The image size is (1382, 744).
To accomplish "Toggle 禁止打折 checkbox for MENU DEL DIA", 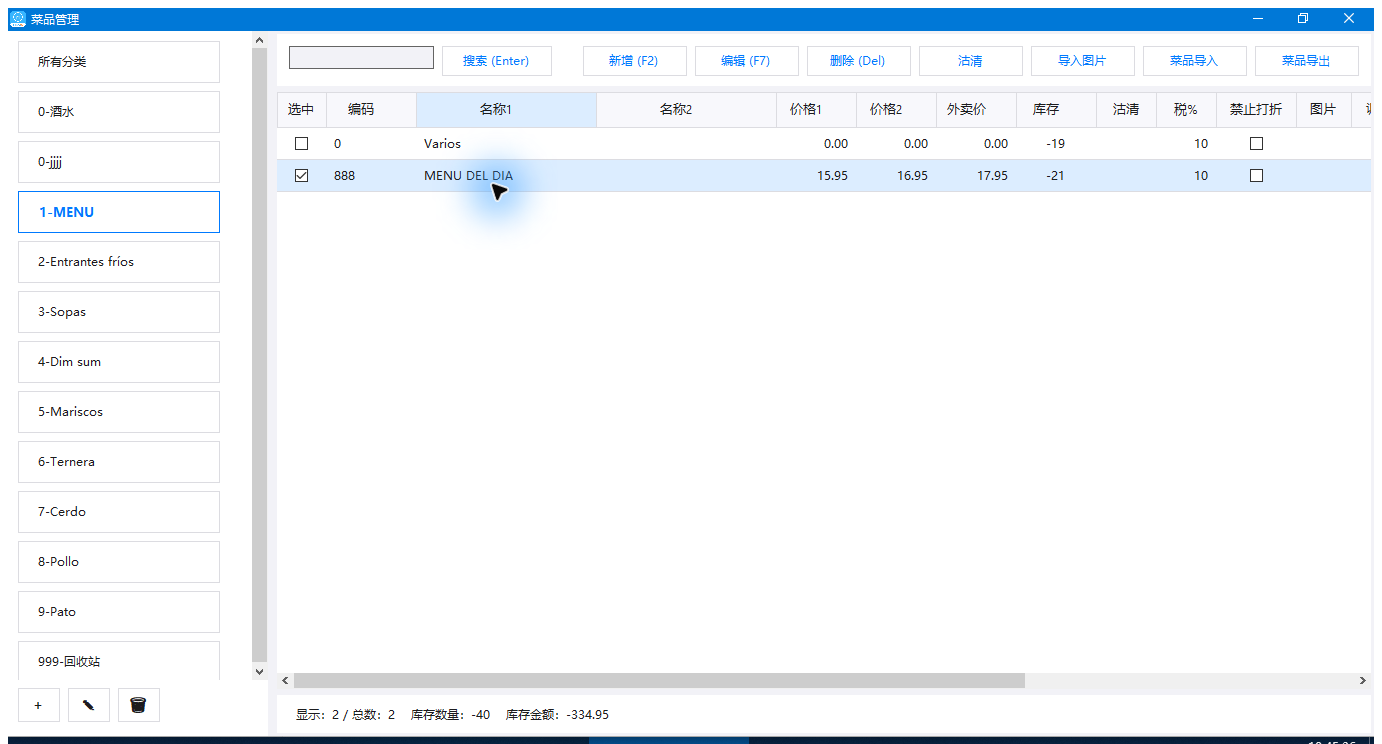I will pyautogui.click(x=1256, y=176).
